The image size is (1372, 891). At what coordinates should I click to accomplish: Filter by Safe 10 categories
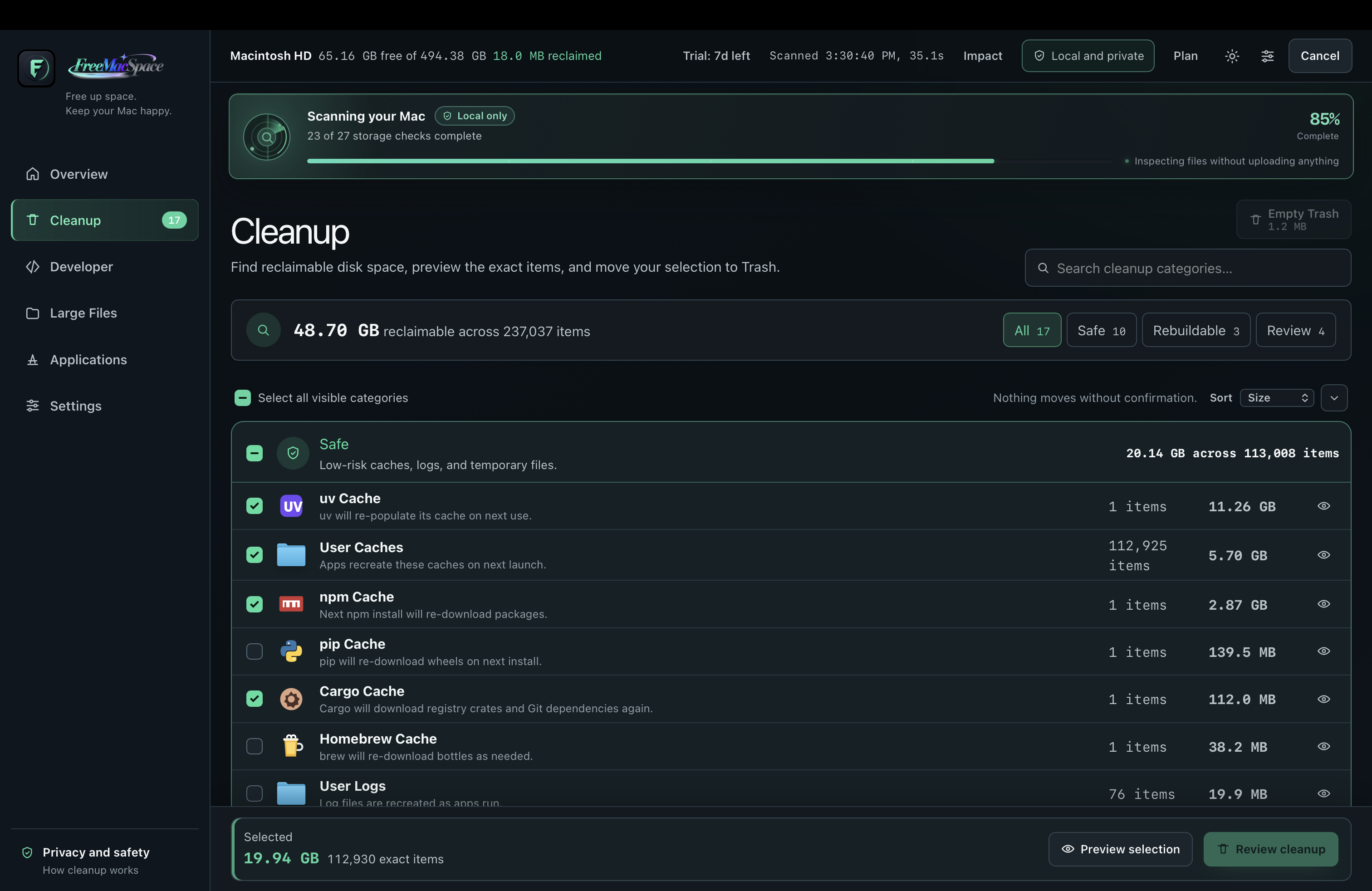click(x=1101, y=330)
